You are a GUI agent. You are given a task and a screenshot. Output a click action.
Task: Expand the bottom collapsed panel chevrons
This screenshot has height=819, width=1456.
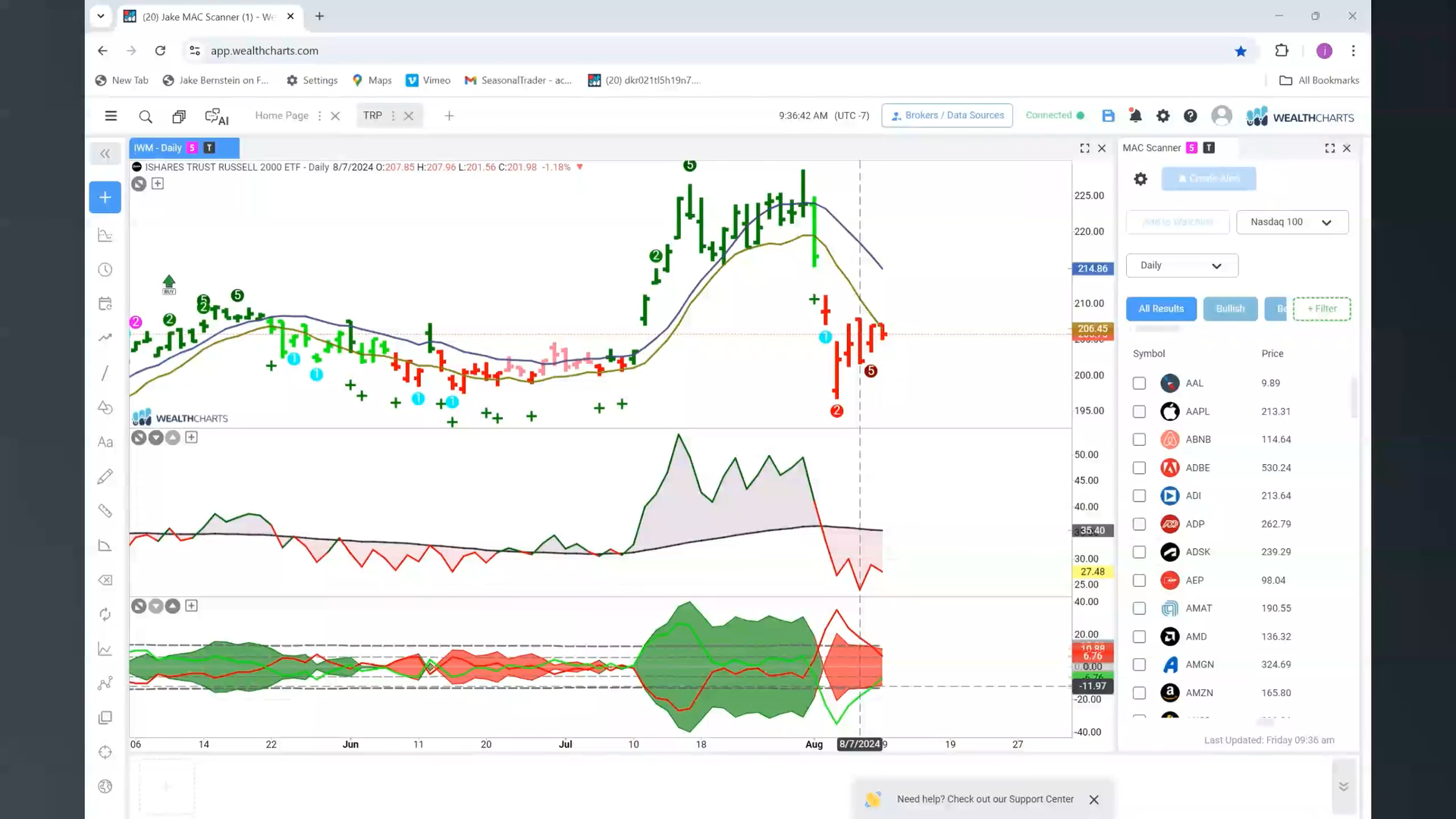tap(1343, 786)
